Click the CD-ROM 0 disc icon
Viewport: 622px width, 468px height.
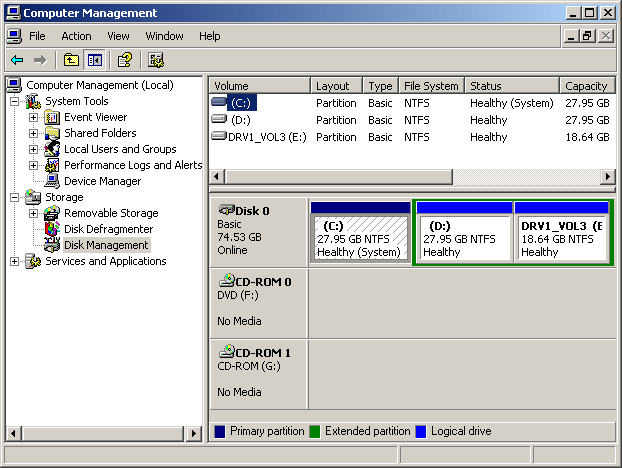pos(227,280)
